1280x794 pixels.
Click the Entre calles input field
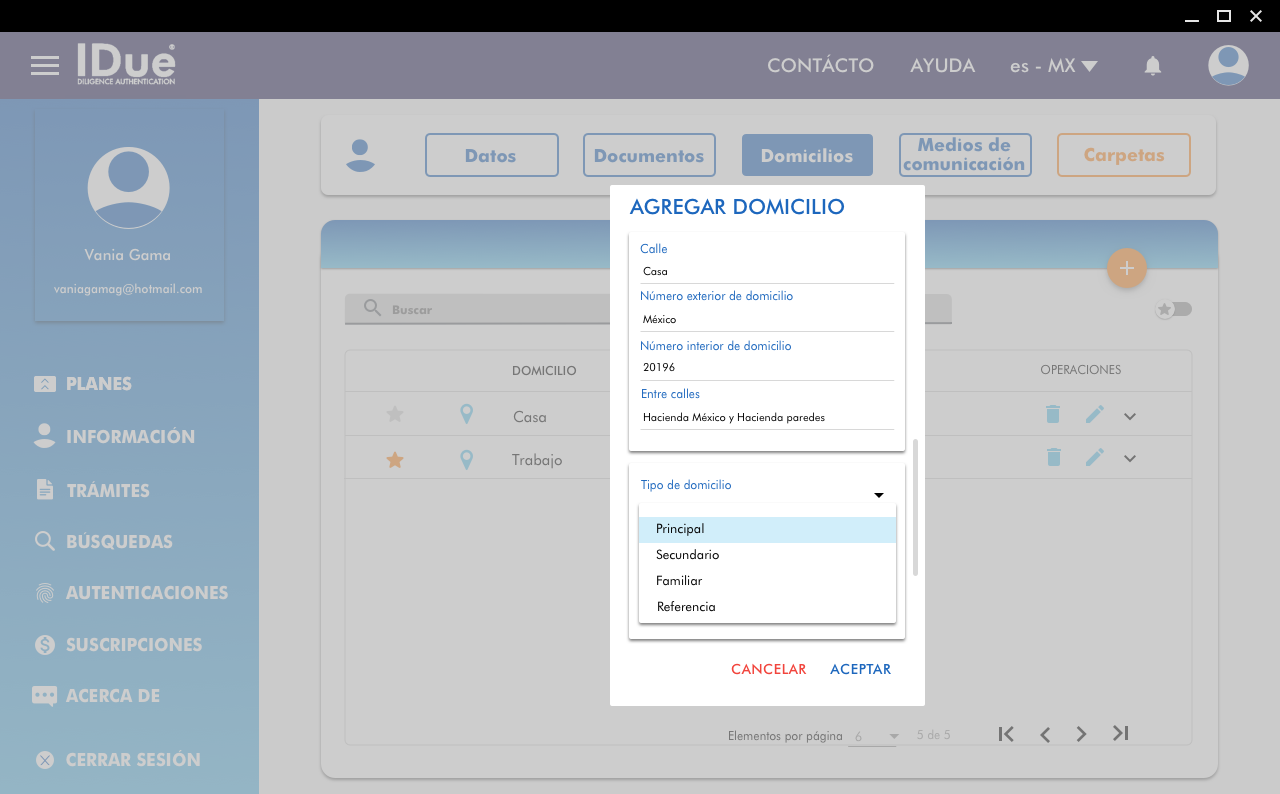pos(766,417)
